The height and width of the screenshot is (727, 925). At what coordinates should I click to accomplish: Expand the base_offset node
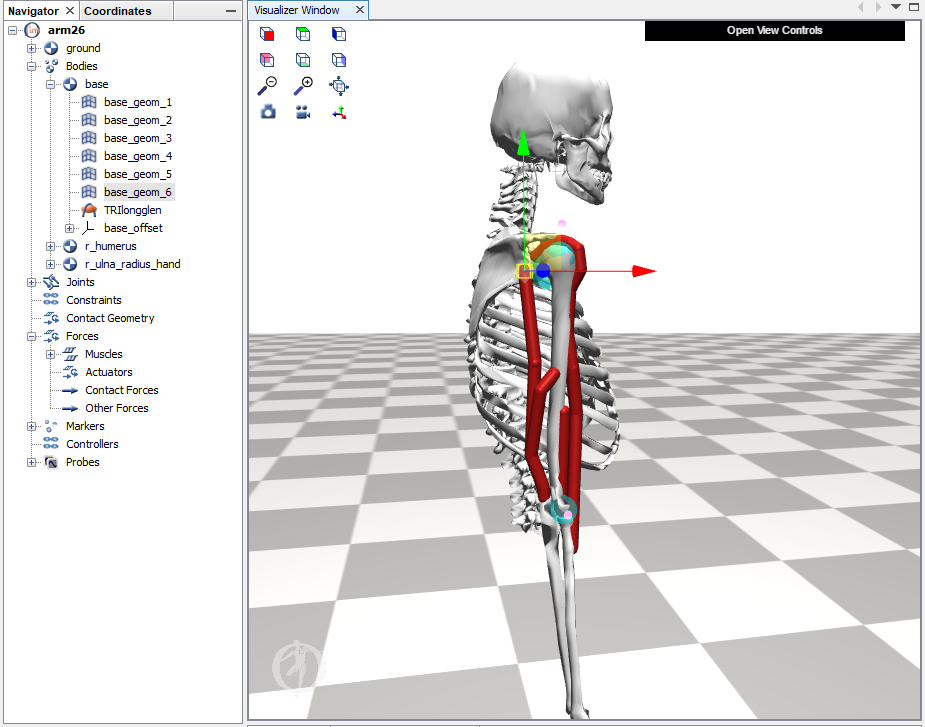69,228
